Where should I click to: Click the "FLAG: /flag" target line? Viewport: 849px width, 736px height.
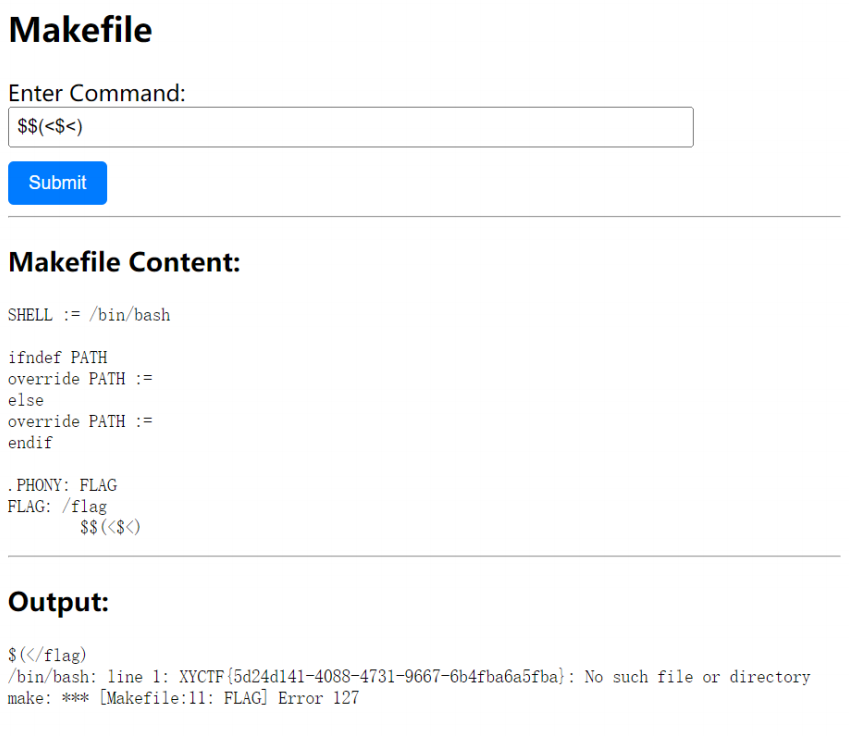click(x=57, y=506)
